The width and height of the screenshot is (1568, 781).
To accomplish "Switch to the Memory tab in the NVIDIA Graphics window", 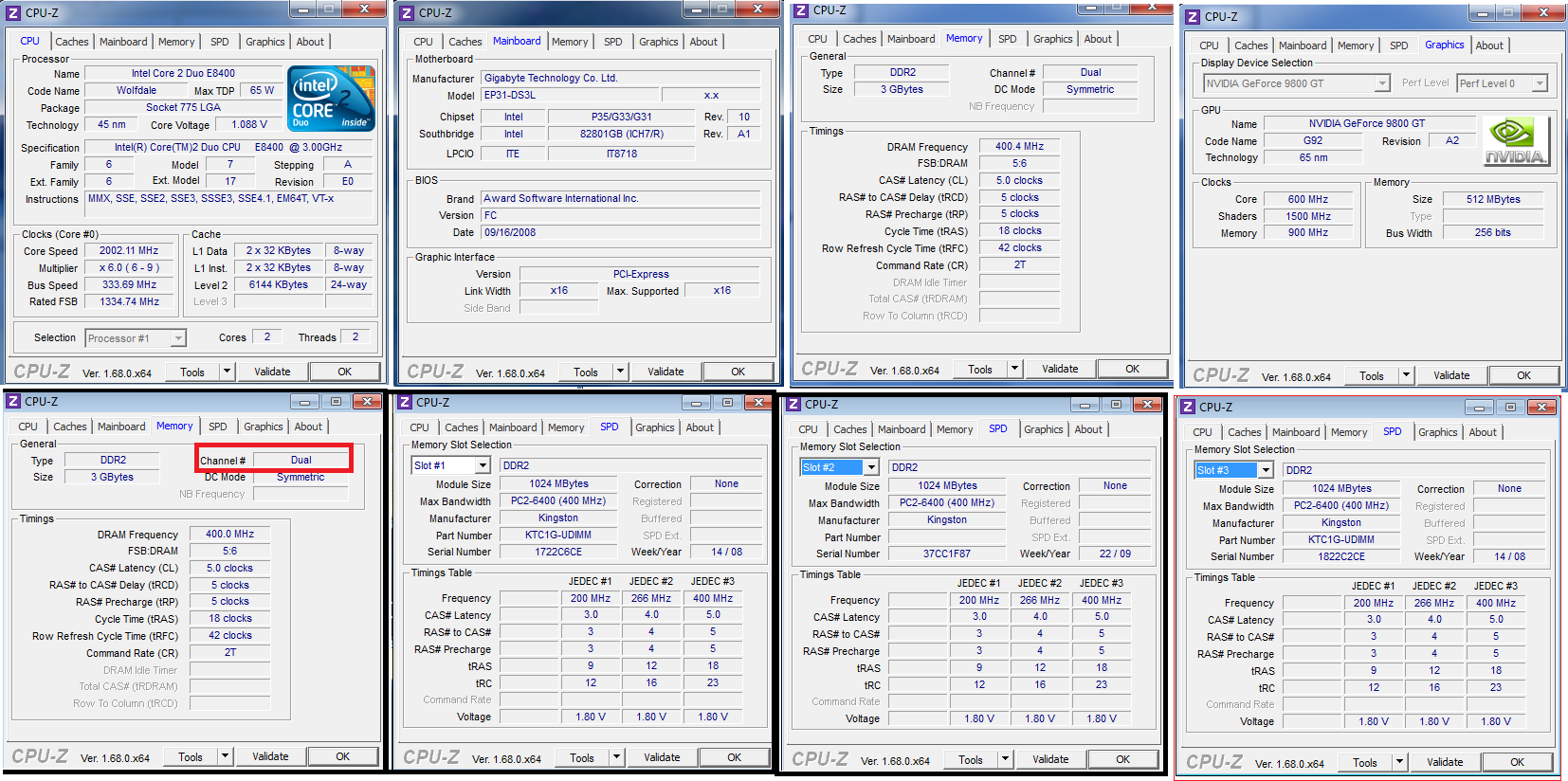I will coord(1356,45).
